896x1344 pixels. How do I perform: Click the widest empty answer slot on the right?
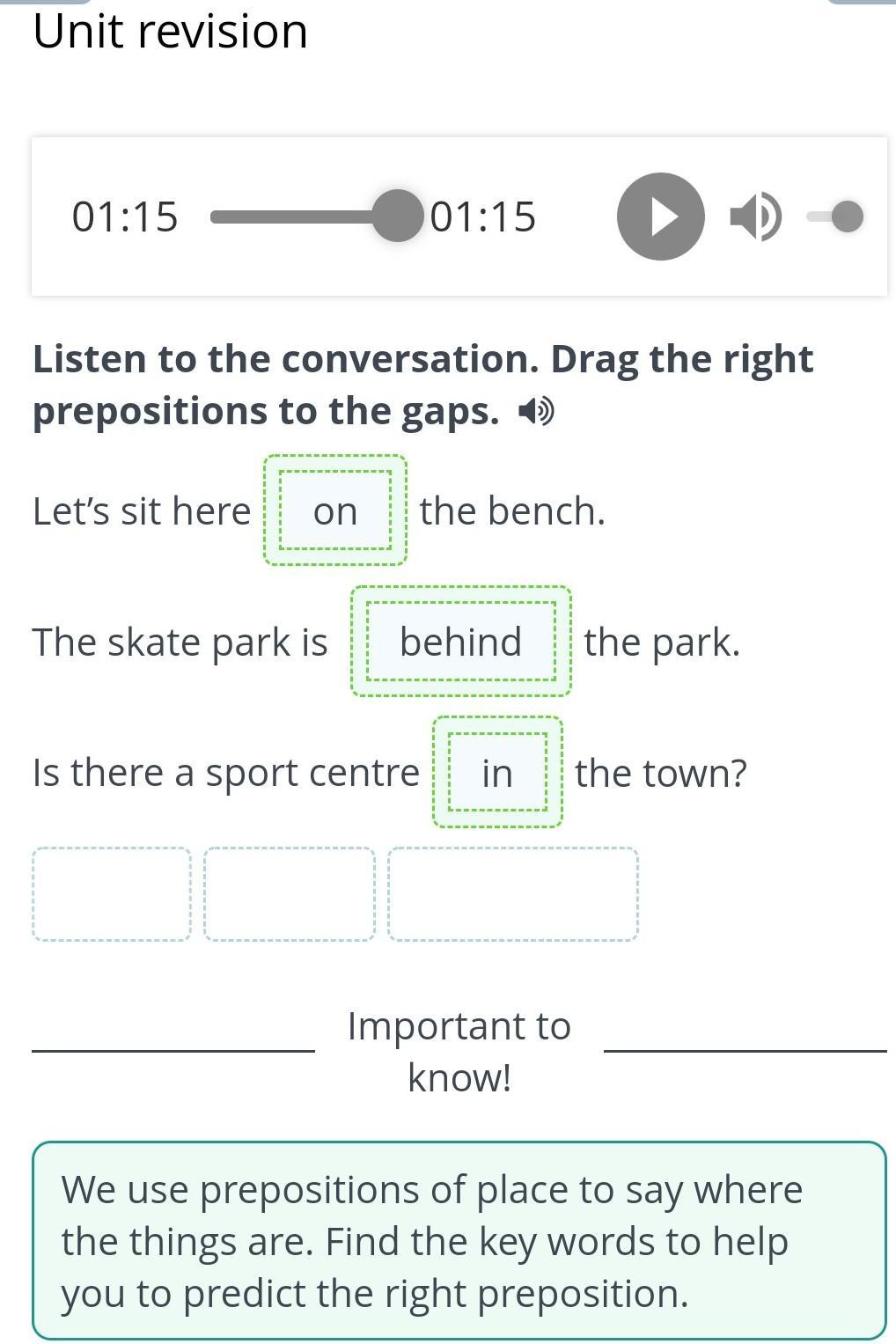[x=513, y=894]
